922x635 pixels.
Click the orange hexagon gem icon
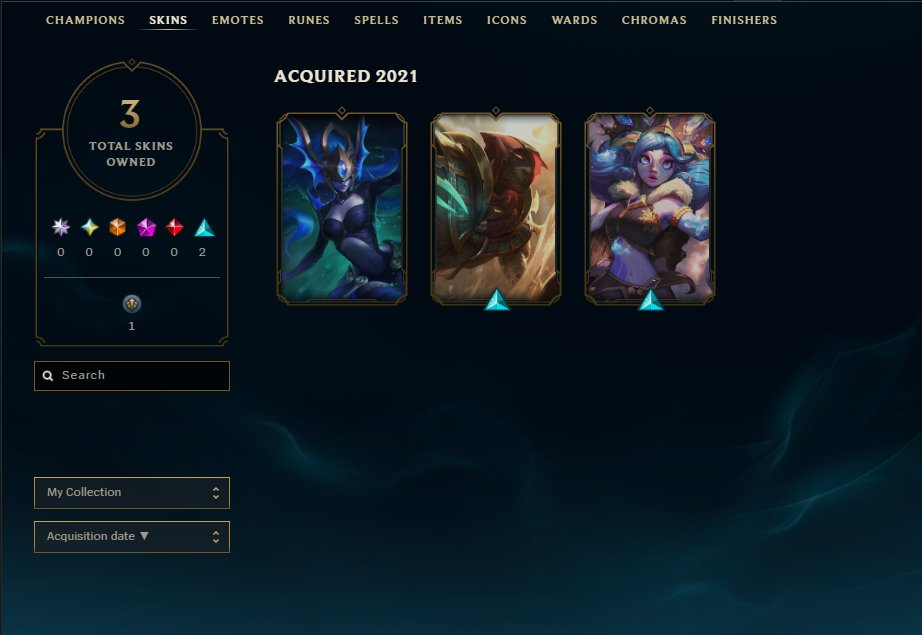[x=118, y=227]
